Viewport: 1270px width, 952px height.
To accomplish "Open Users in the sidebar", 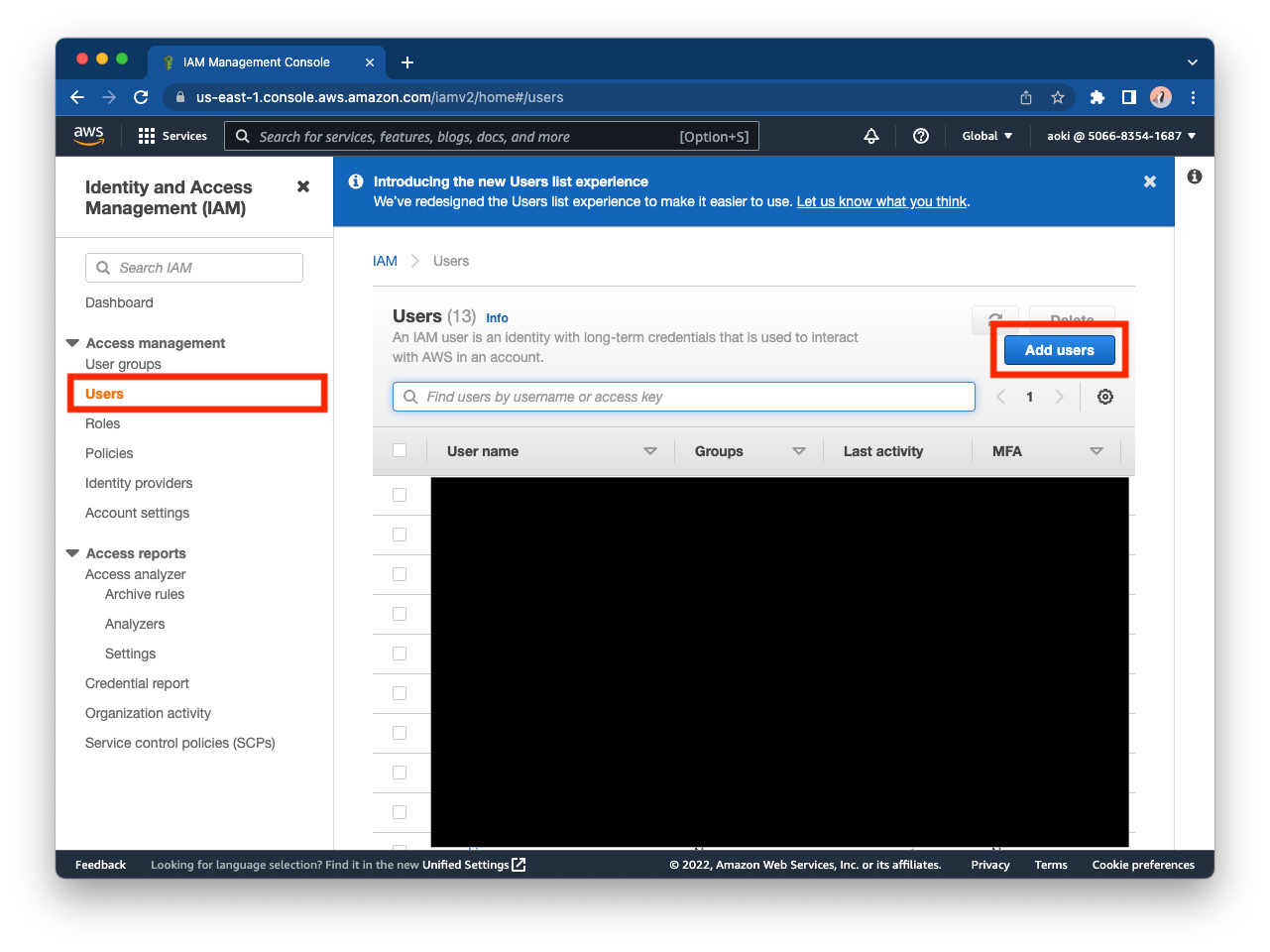I will pyautogui.click(x=104, y=394).
